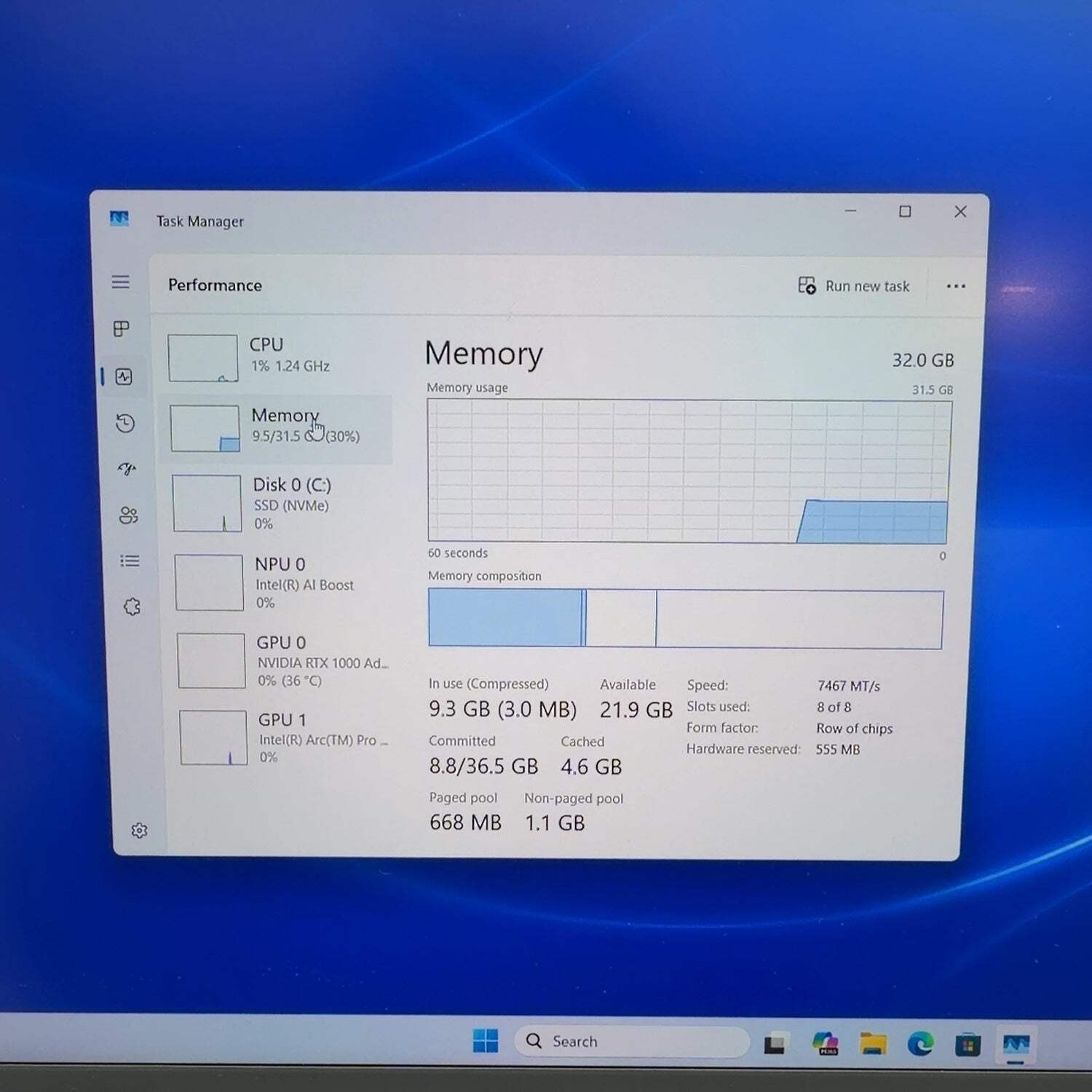Click the Available value 21.9 GB
Viewport: 1092px width, 1092px height.
[636, 710]
